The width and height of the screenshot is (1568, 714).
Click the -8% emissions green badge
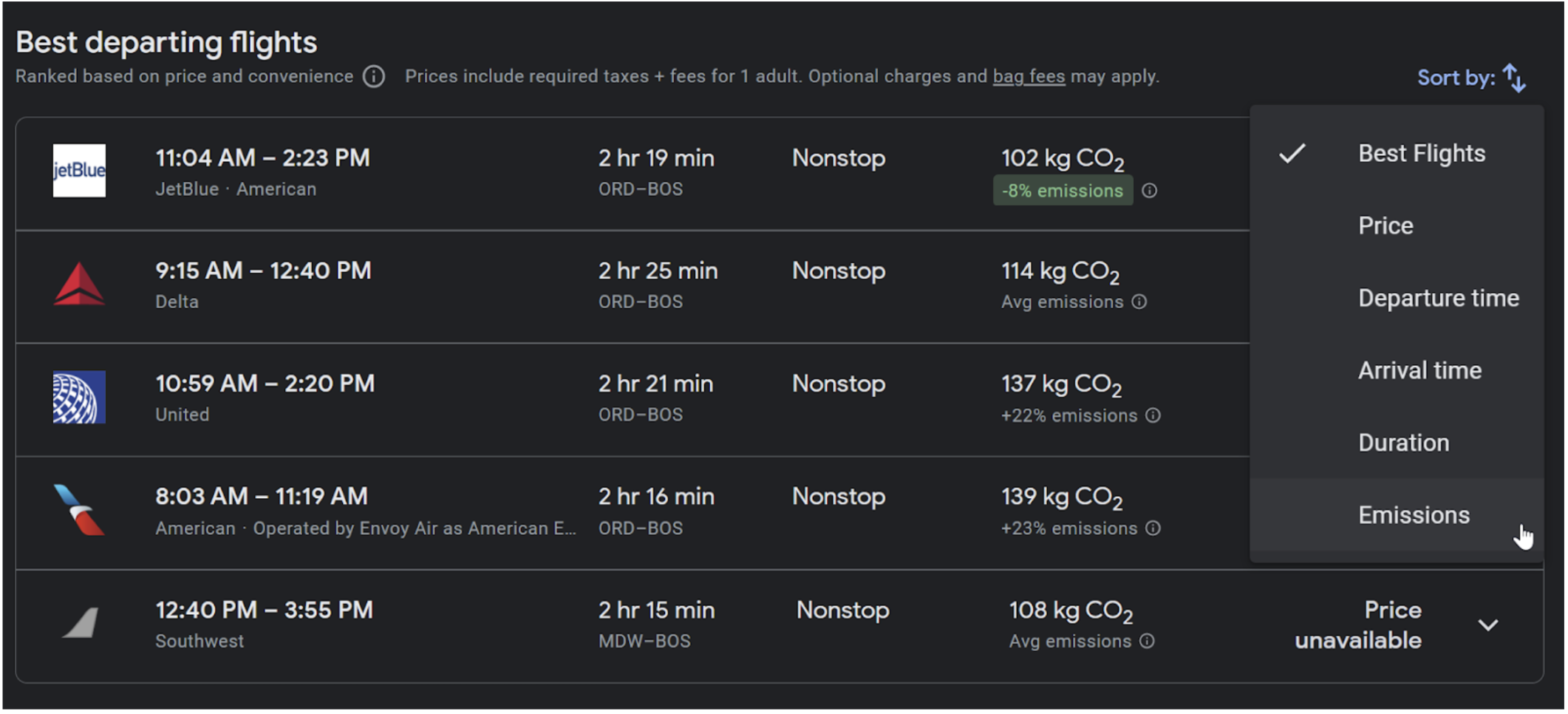click(1062, 191)
